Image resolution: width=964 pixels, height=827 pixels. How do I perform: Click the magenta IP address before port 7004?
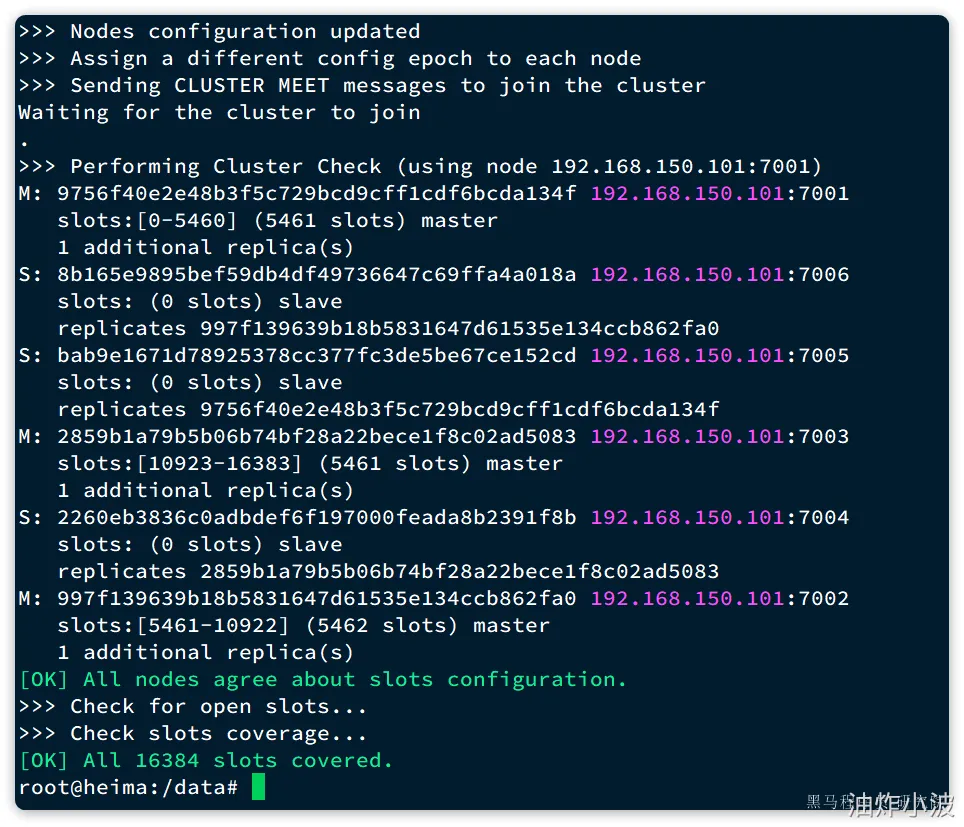687,517
